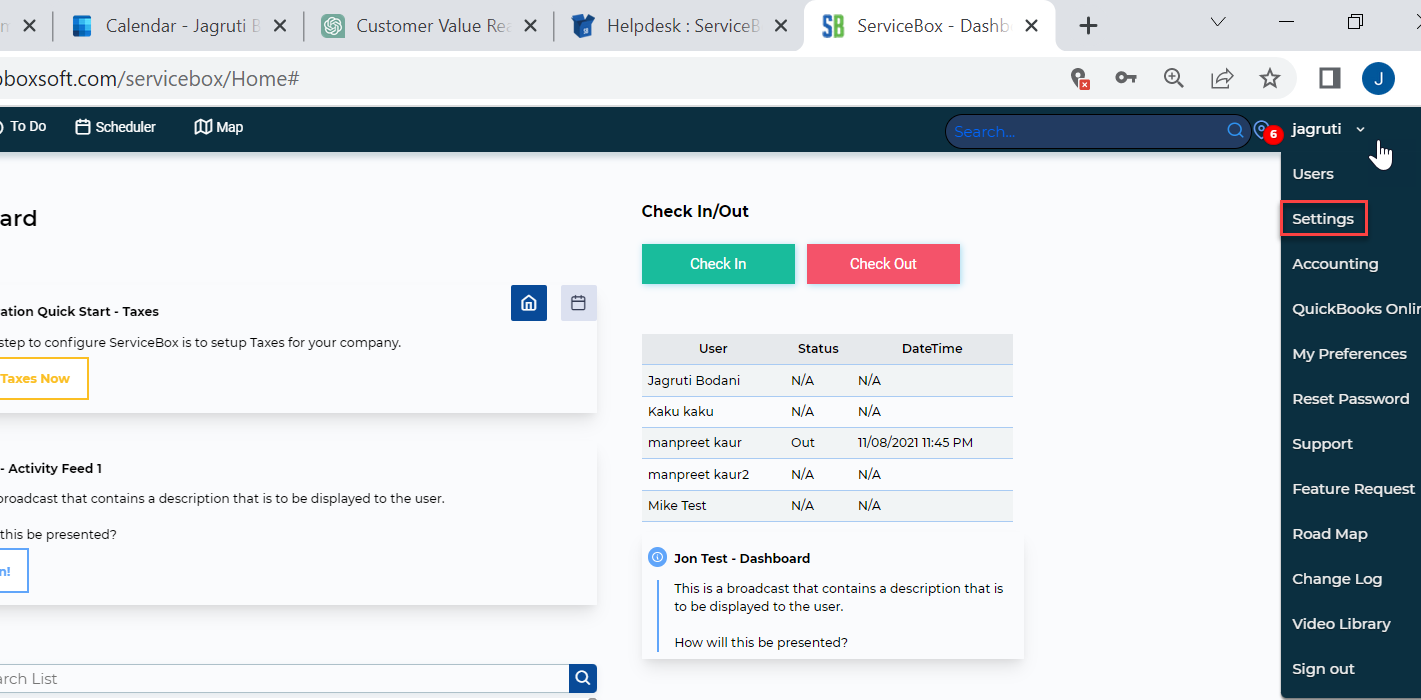
Task: Click the share page icon
Action: pos(1222,78)
